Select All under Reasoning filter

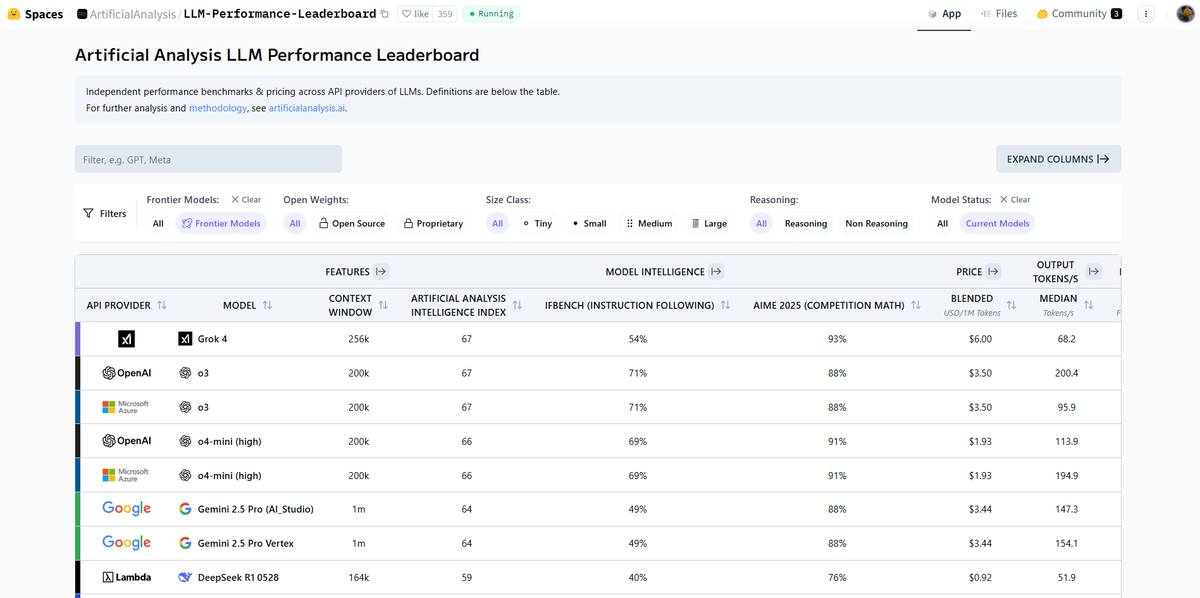coord(761,223)
